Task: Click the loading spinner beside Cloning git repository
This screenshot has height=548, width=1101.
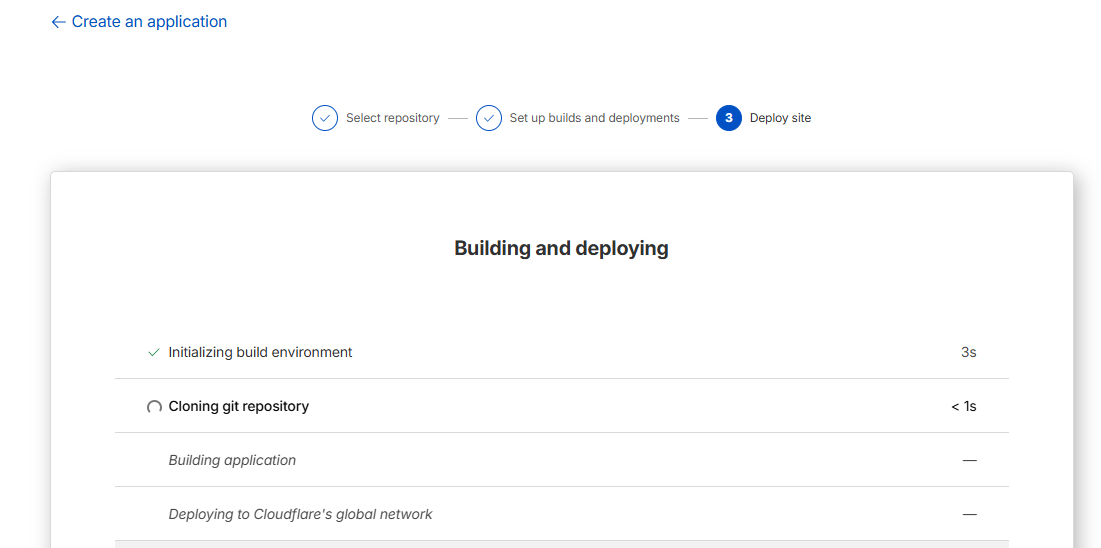Action: point(154,407)
